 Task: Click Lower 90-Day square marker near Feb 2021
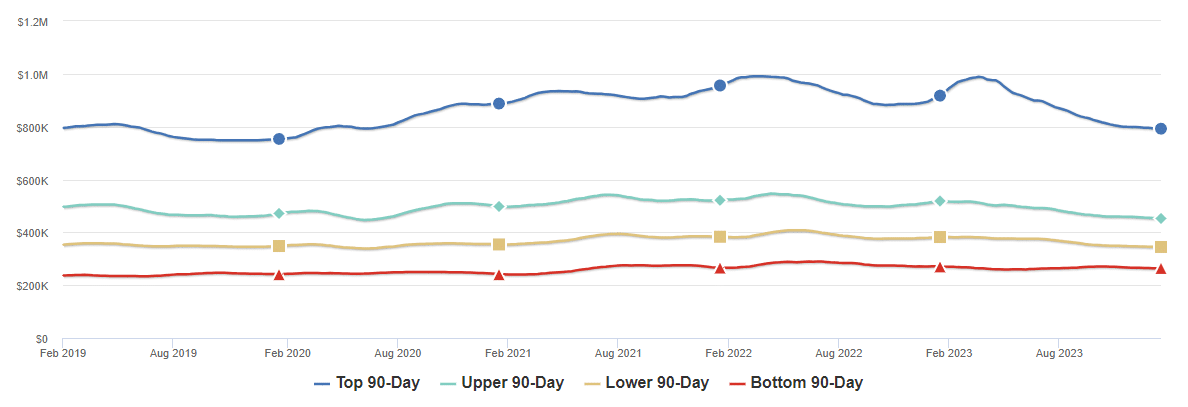(x=499, y=245)
